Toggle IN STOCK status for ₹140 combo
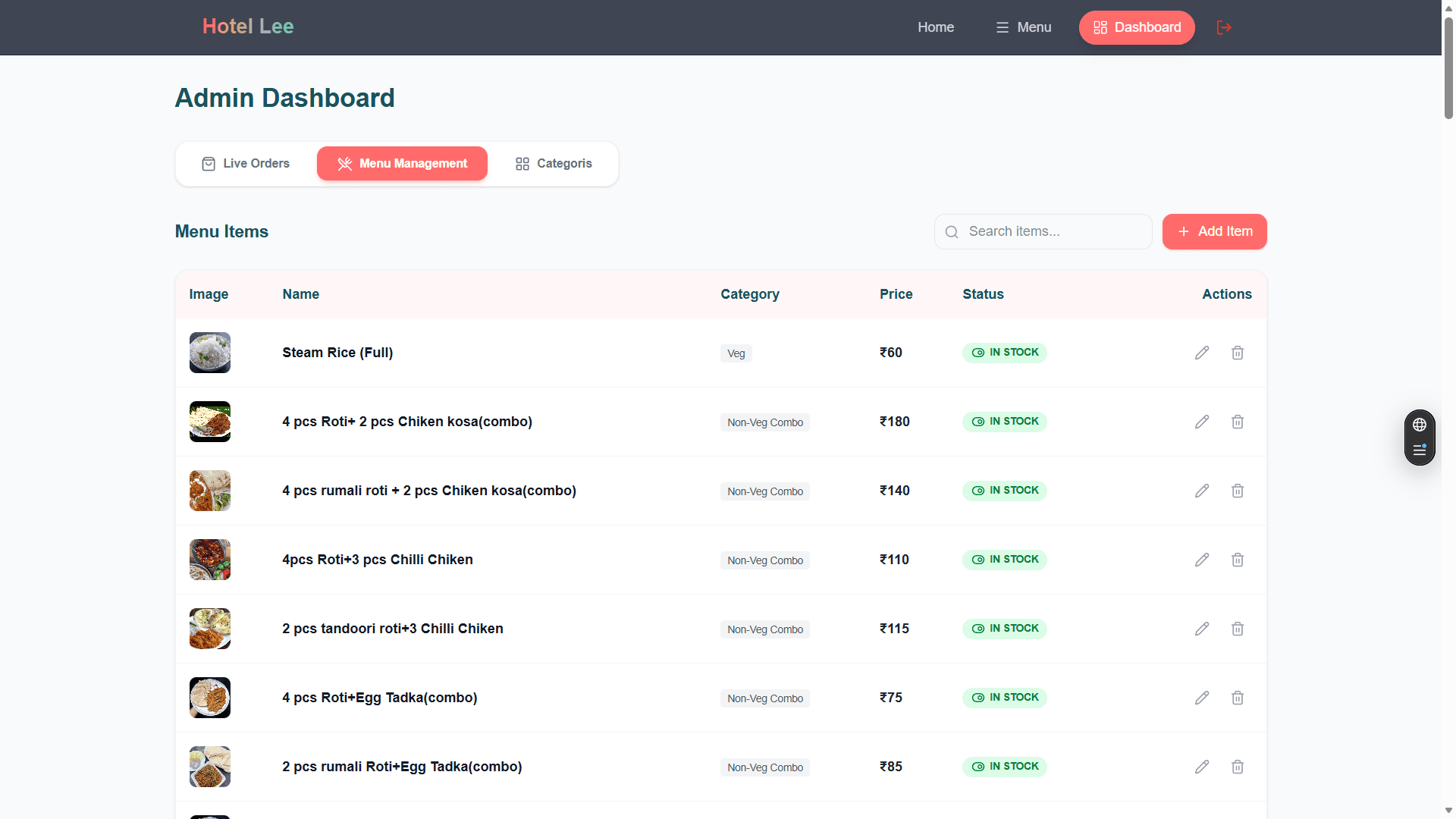Viewport: 1456px width, 819px height. click(1005, 491)
